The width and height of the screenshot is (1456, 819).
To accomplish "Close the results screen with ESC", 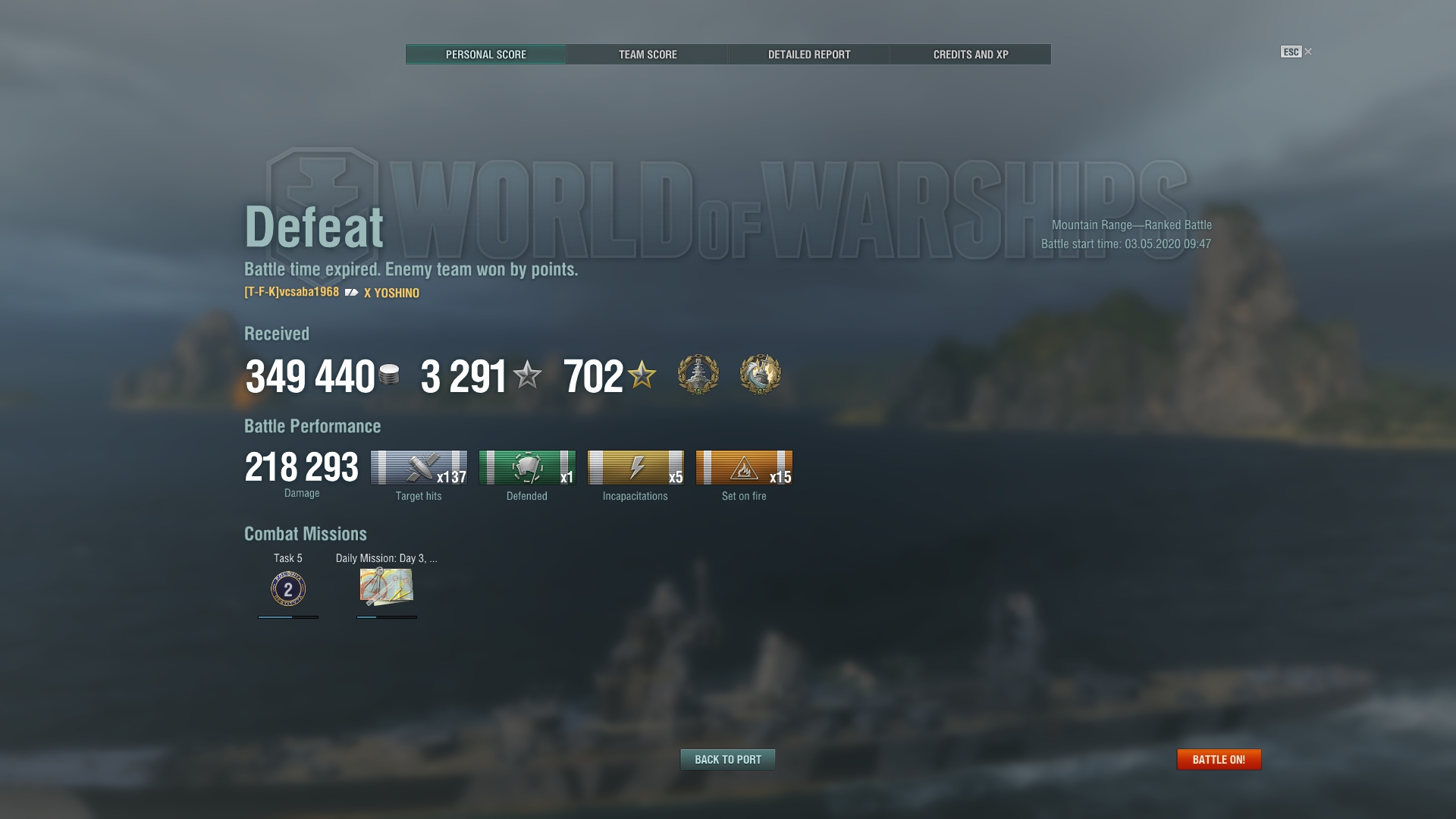I will coord(1295,52).
